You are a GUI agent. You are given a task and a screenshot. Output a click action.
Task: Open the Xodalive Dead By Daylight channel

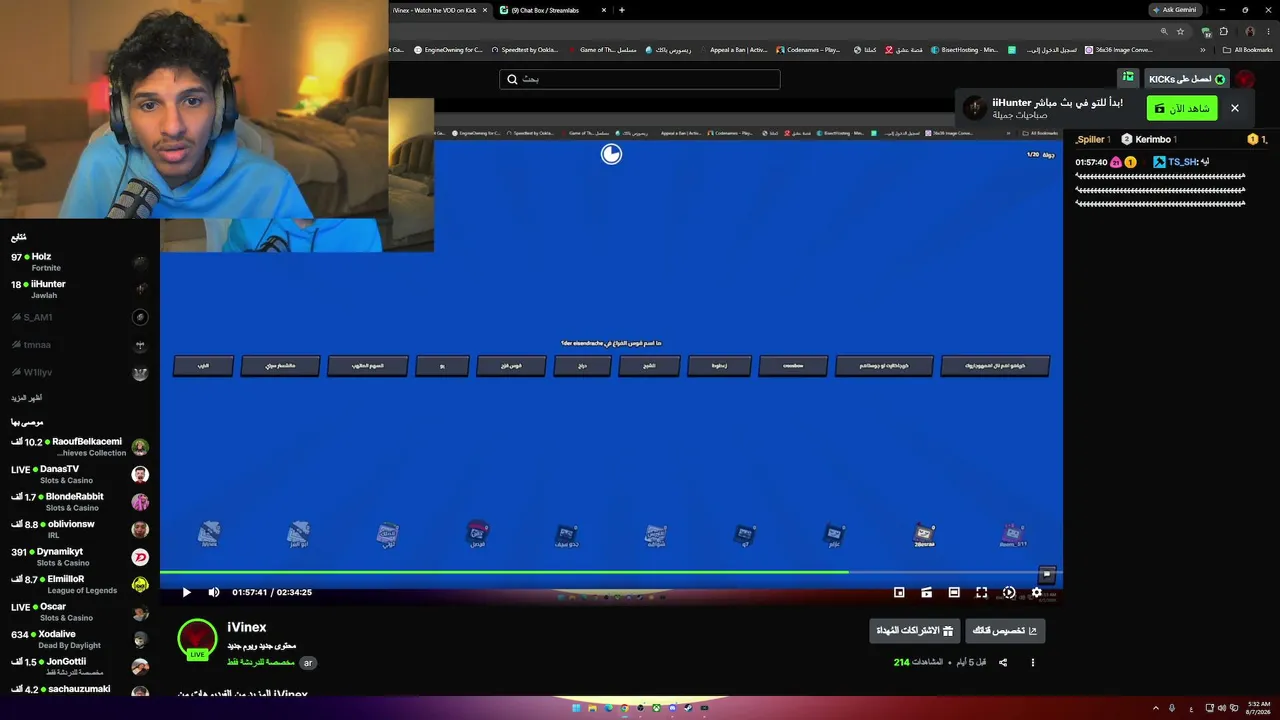[x=80, y=639]
